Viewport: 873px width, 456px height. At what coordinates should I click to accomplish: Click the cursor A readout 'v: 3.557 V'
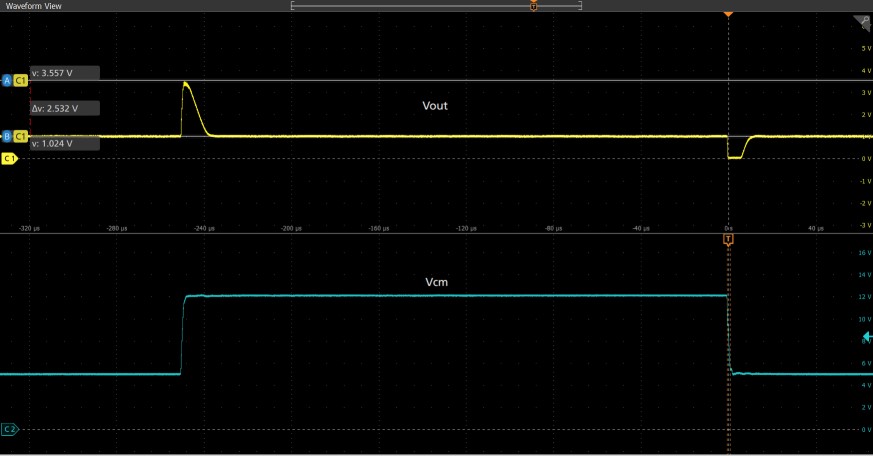tap(65, 73)
